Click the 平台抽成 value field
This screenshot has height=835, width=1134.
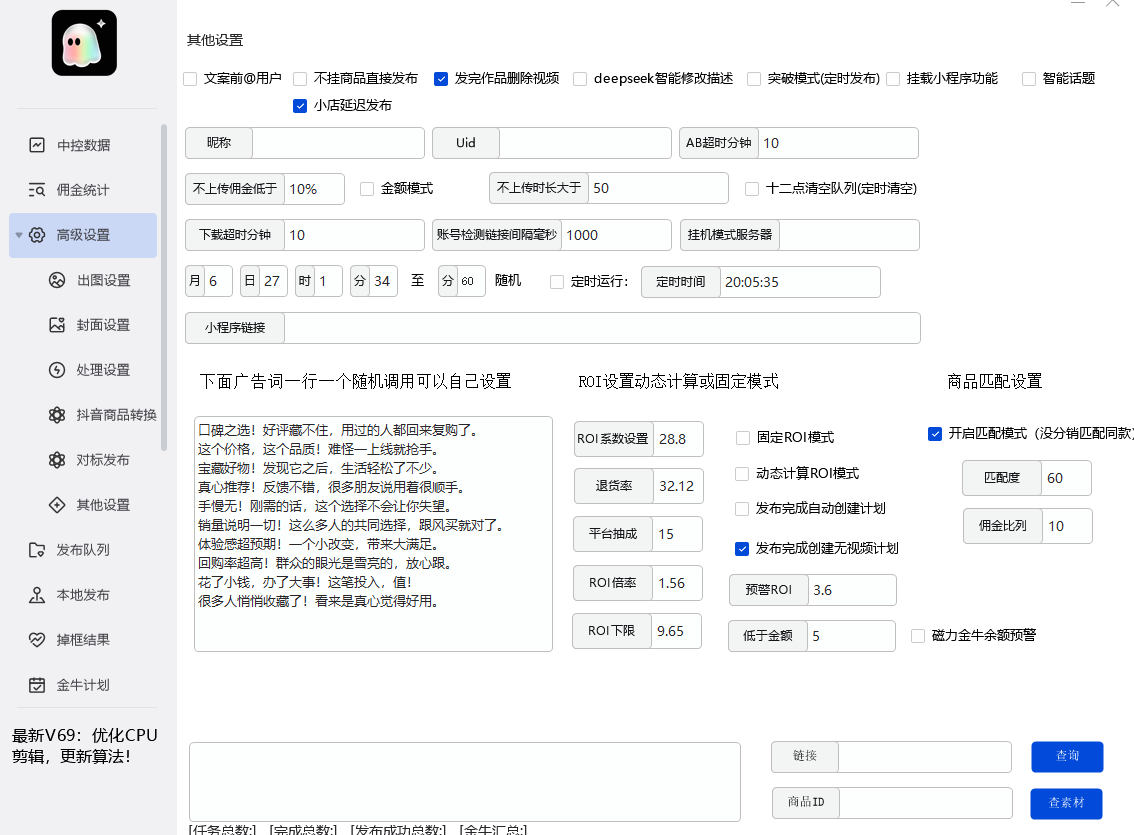[677, 534]
